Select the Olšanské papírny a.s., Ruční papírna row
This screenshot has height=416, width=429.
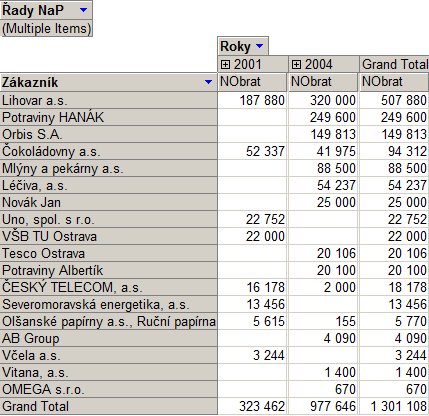tap(109, 321)
